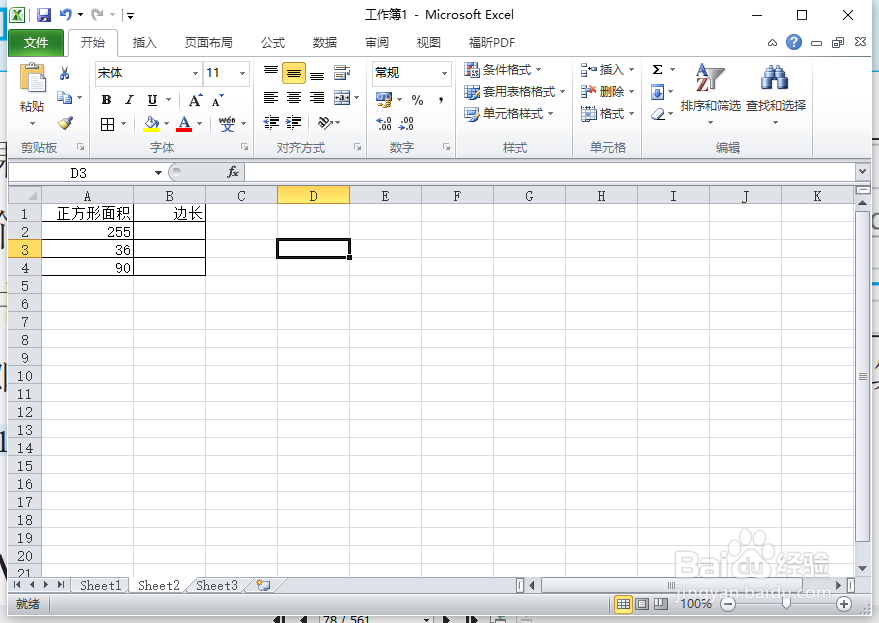This screenshot has width=879, height=623.
Task: Toggle align text left
Action: (x=271, y=98)
